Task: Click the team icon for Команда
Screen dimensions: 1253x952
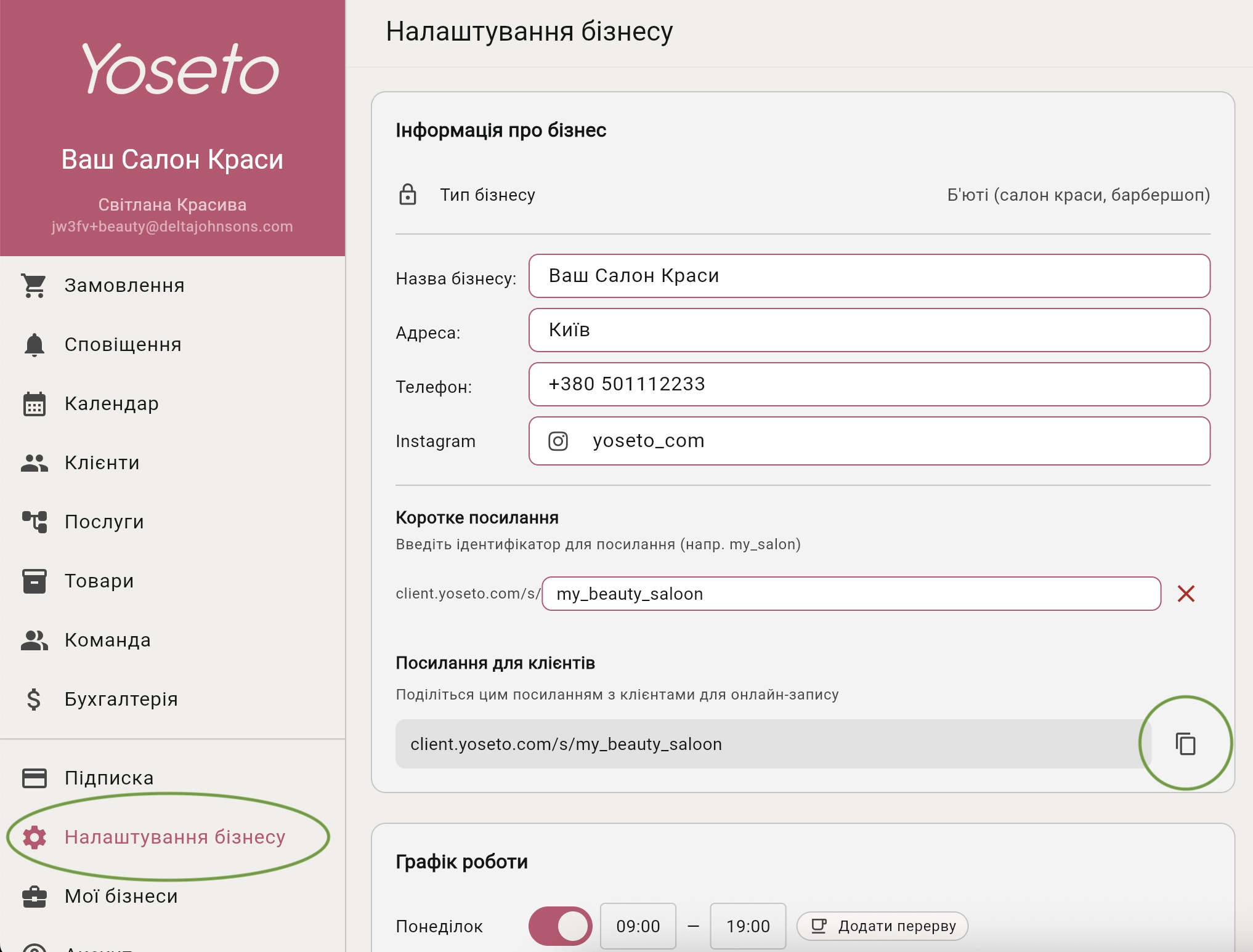Action: tap(34, 640)
